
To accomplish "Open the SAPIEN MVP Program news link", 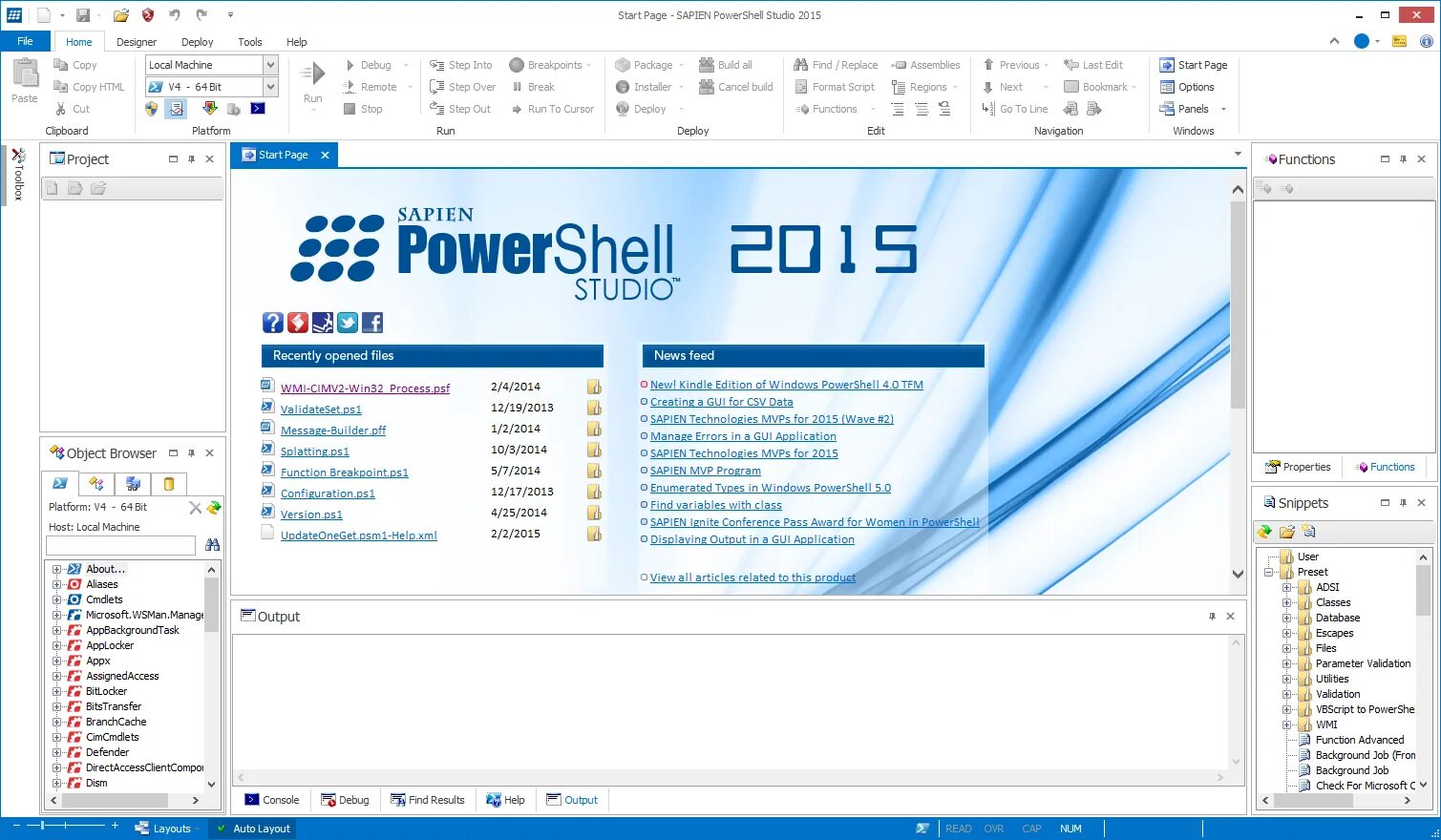I will [706, 471].
